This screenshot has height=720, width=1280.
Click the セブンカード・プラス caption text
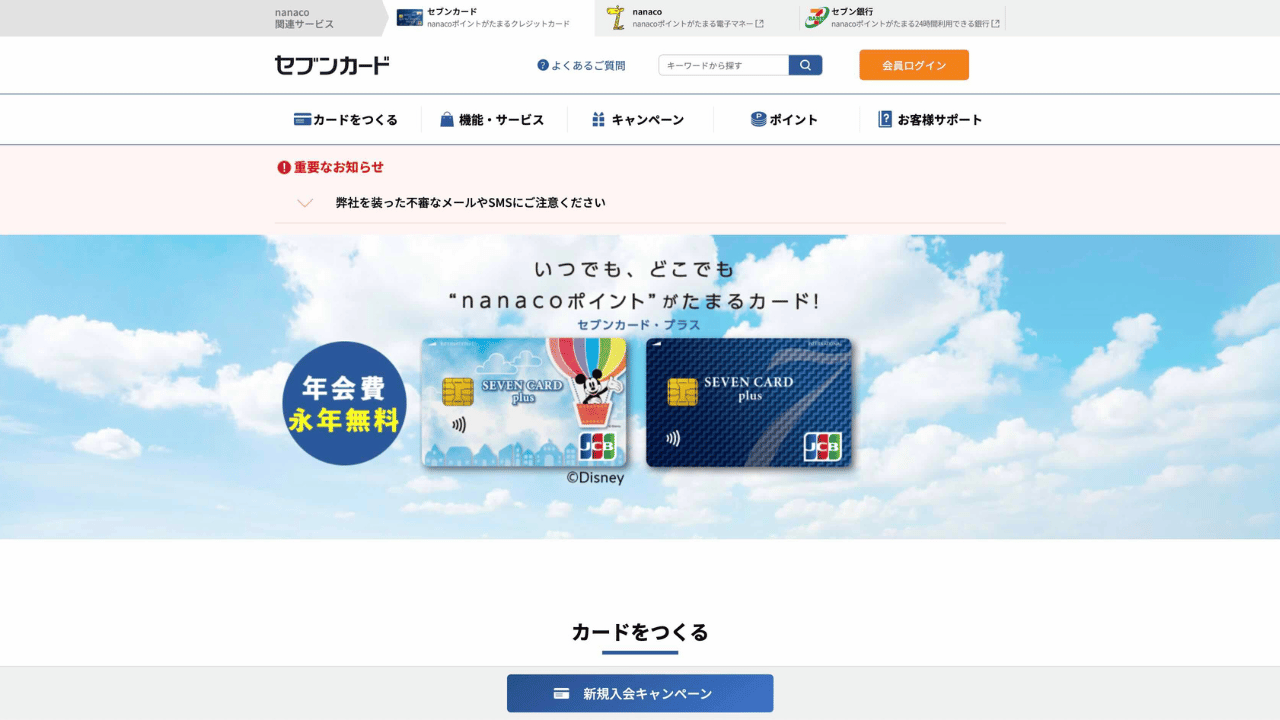pos(639,325)
